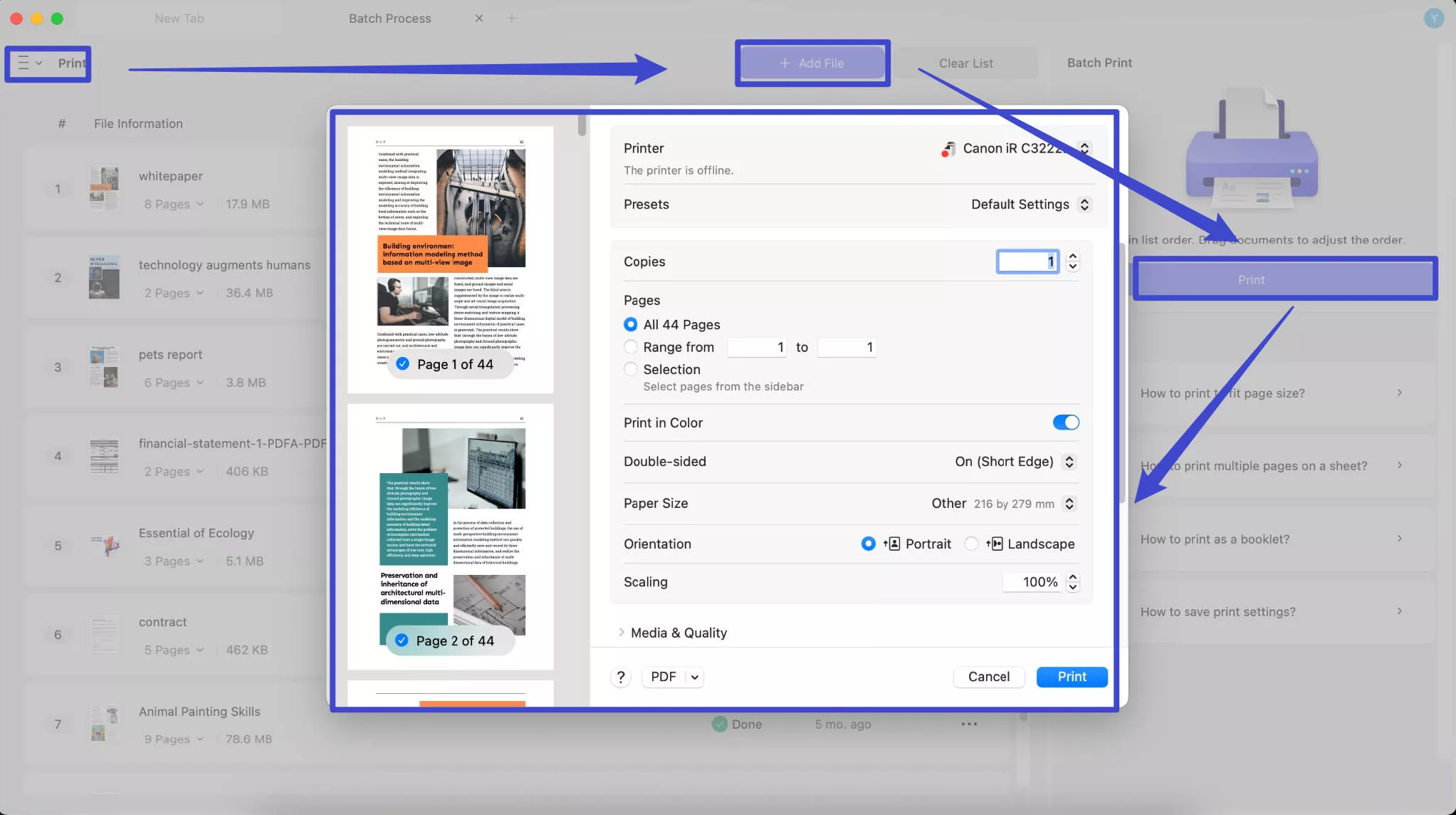Viewport: 1456px width, 815px height.
Task: Select the Batch Process tab
Action: [389, 19]
